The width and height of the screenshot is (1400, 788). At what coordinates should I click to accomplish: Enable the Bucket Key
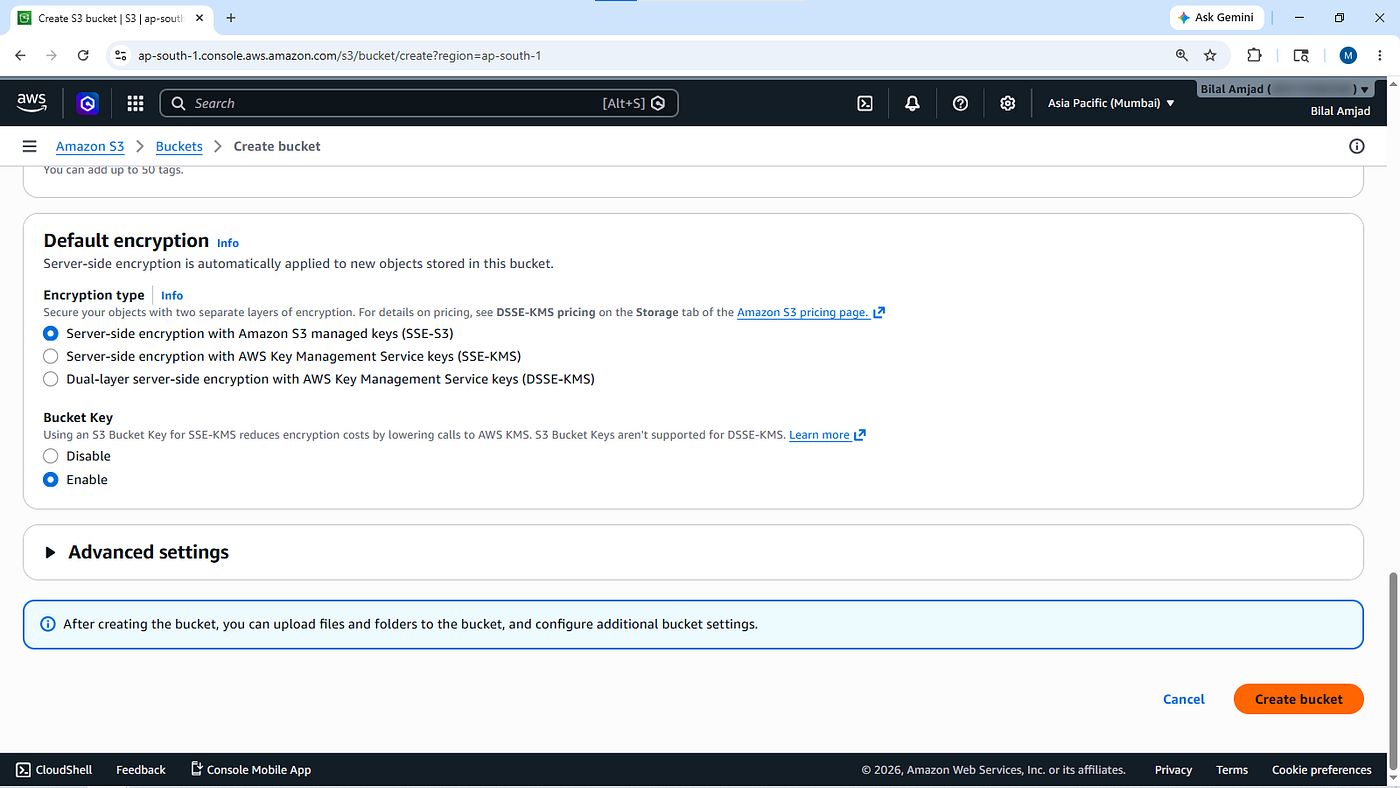click(51, 480)
